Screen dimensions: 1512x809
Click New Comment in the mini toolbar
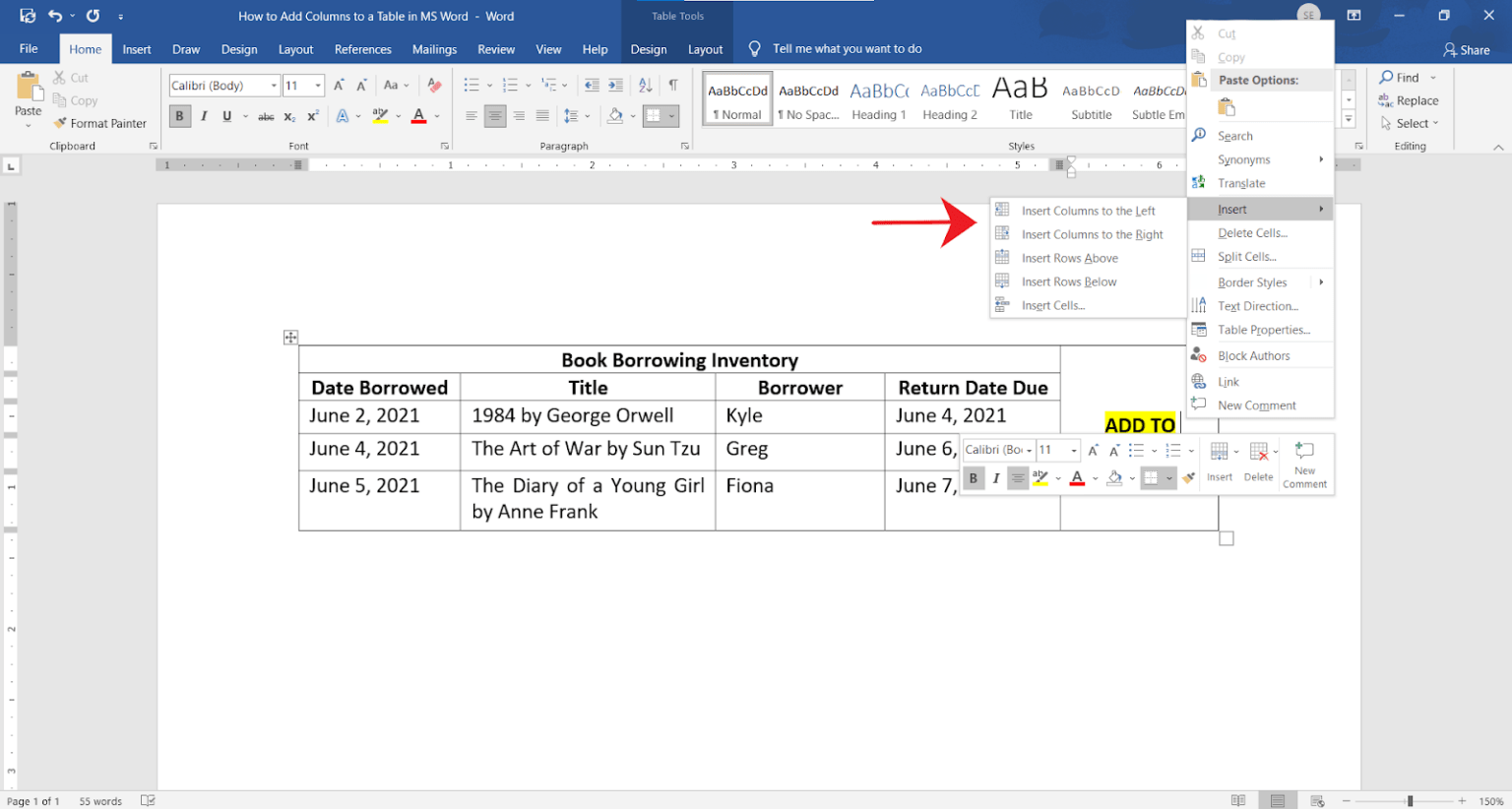[x=1304, y=465]
